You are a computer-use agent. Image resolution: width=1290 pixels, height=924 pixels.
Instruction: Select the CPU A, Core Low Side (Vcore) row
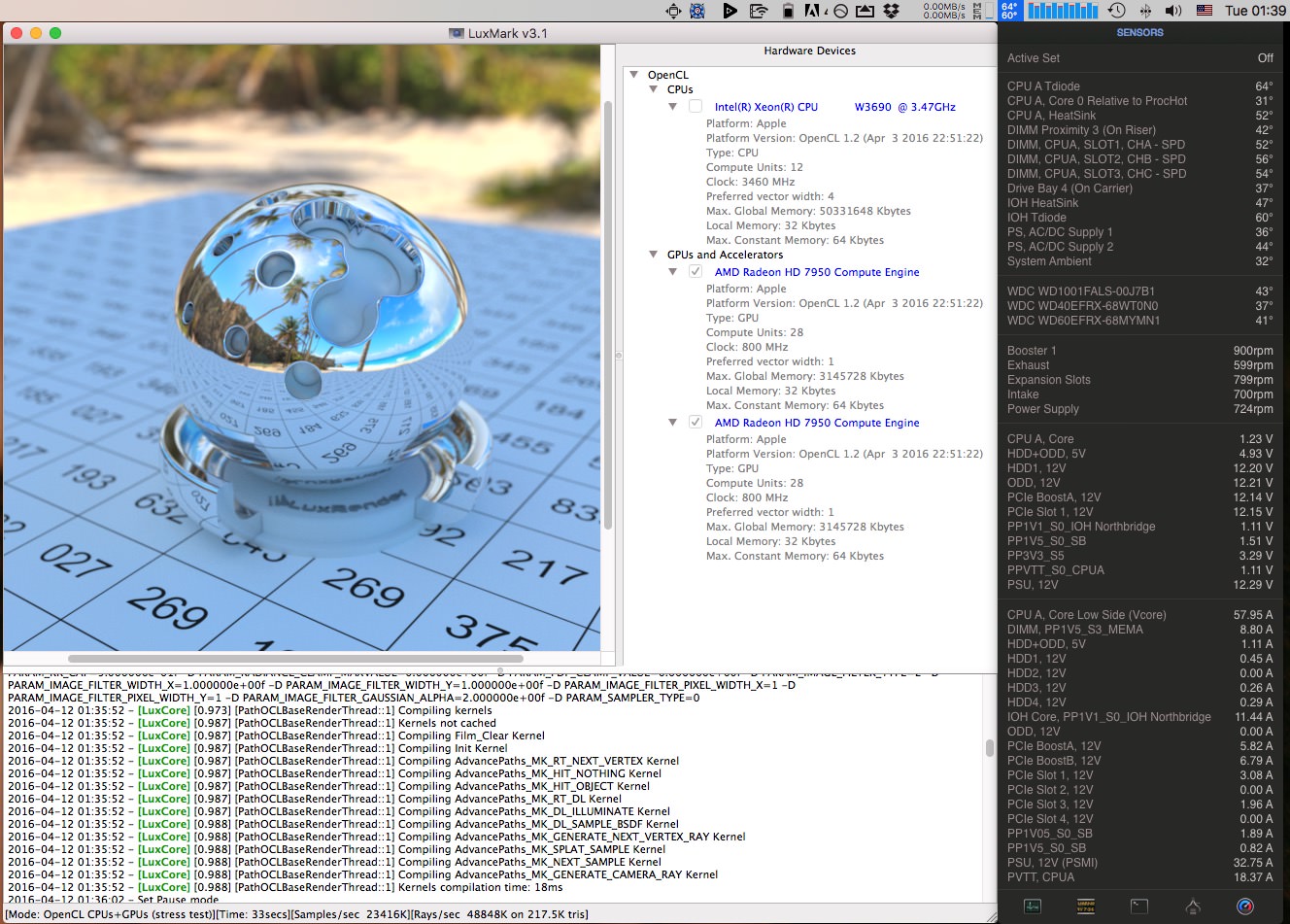[x=1139, y=615]
